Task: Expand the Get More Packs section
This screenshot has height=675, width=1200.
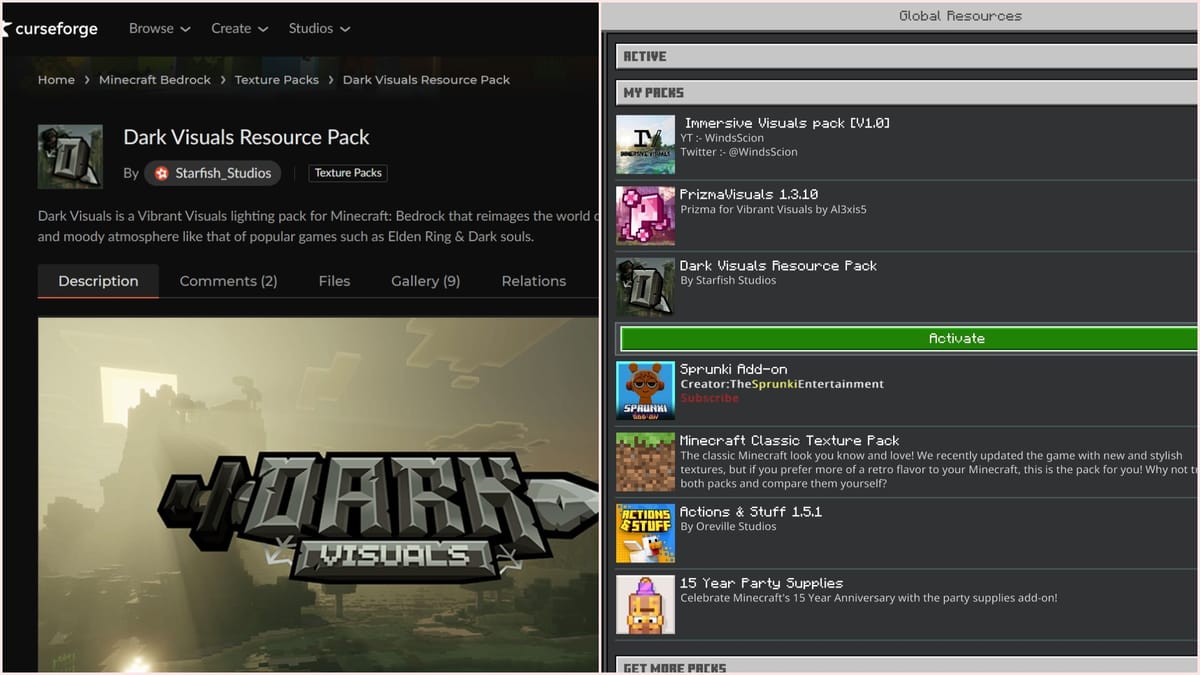Action: point(905,667)
